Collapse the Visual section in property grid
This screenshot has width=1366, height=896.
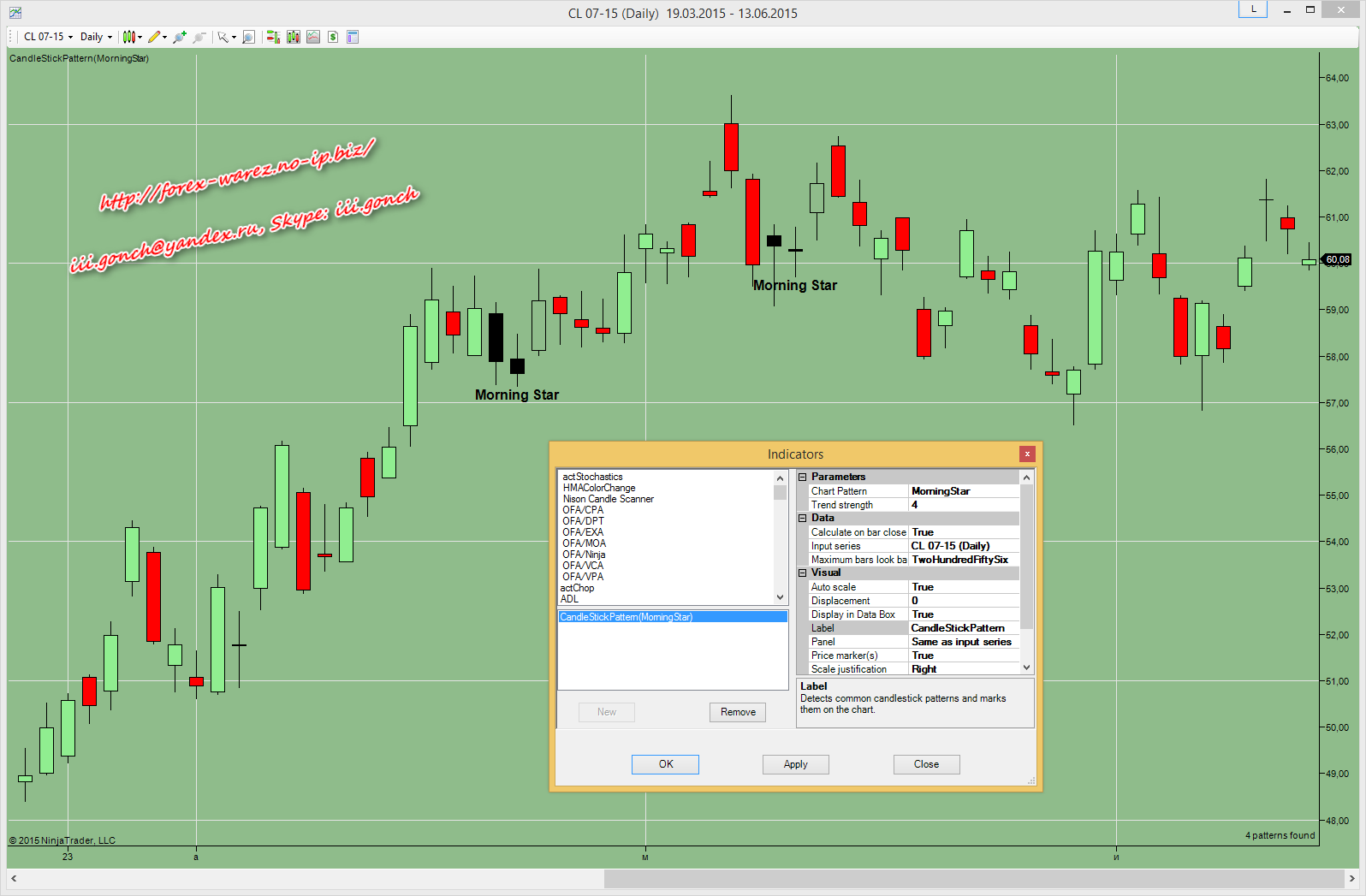(803, 573)
